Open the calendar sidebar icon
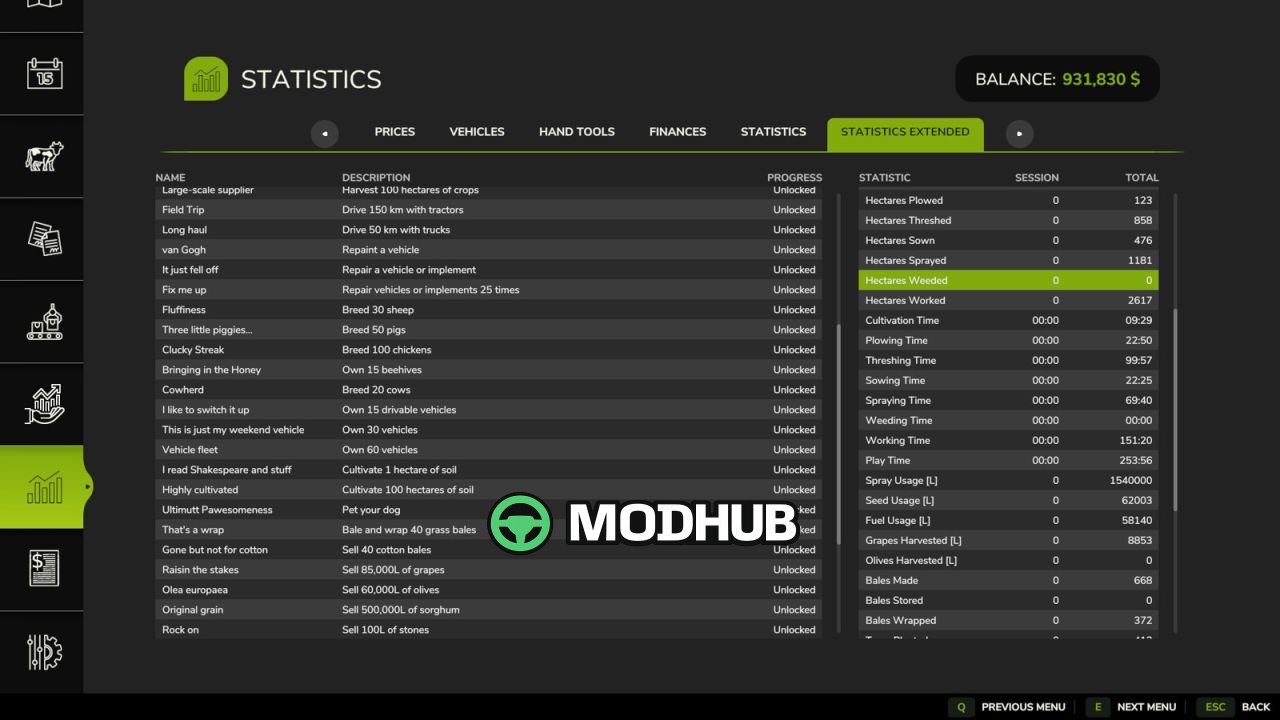The width and height of the screenshot is (1280, 720). (44, 74)
